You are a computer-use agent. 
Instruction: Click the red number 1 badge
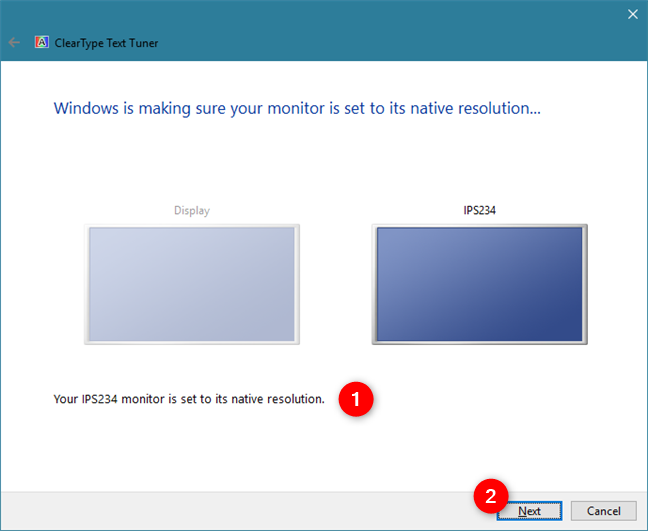point(356,399)
